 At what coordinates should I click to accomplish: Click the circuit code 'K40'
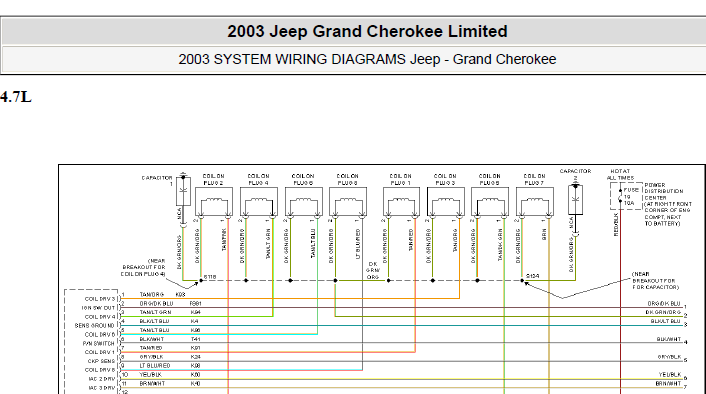point(195,384)
